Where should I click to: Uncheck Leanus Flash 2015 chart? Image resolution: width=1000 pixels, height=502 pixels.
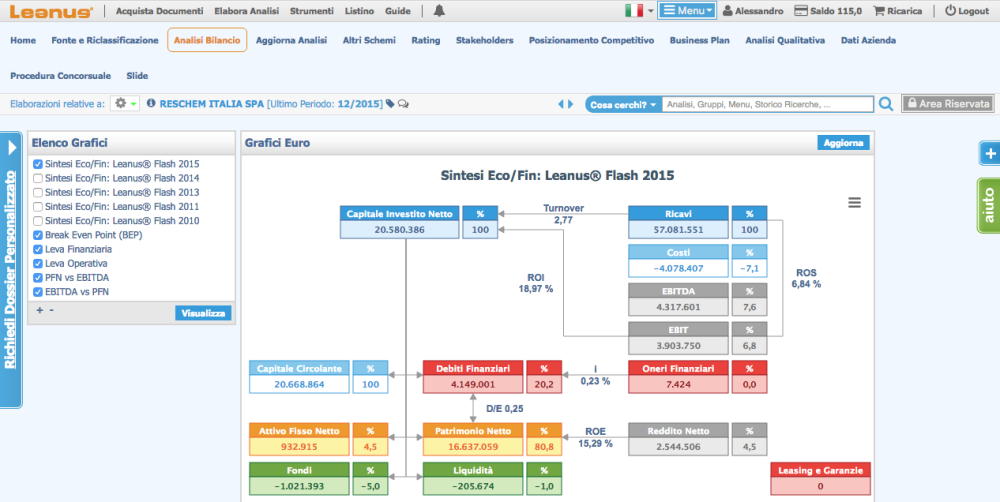tap(38, 164)
